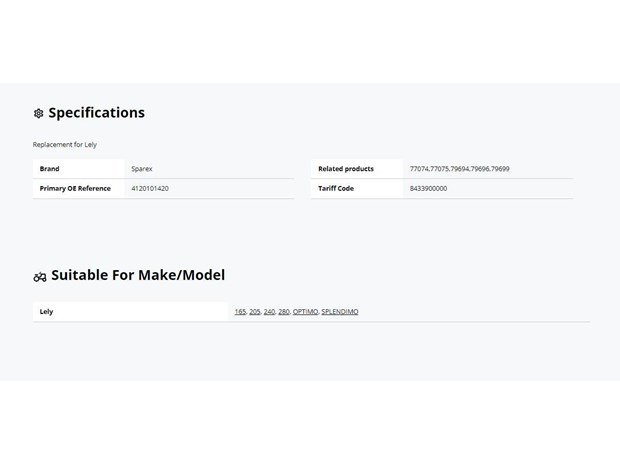This screenshot has width=620, height=465.
Task: Select the related products number list
Action: click(x=459, y=169)
